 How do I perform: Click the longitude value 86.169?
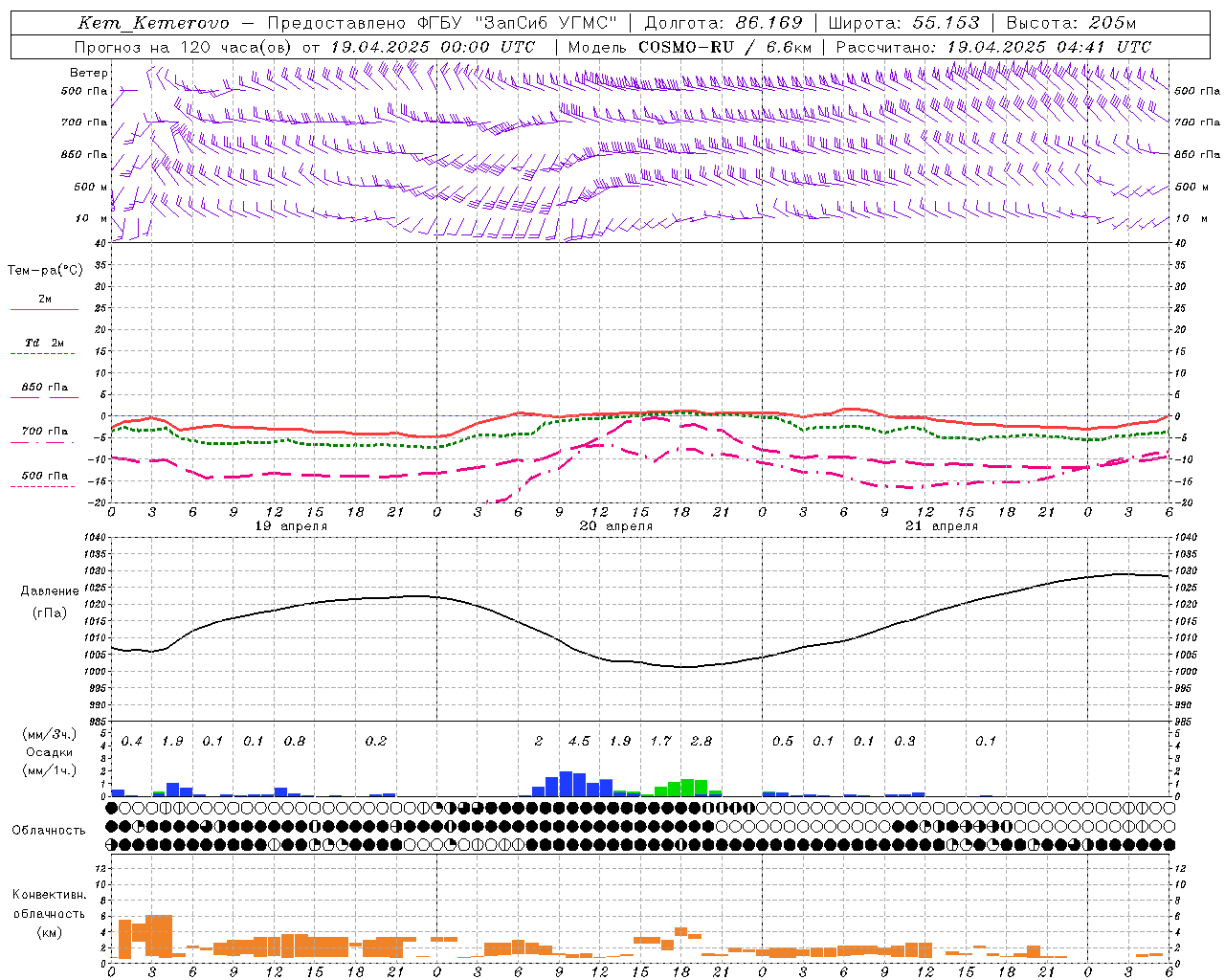coord(769,23)
